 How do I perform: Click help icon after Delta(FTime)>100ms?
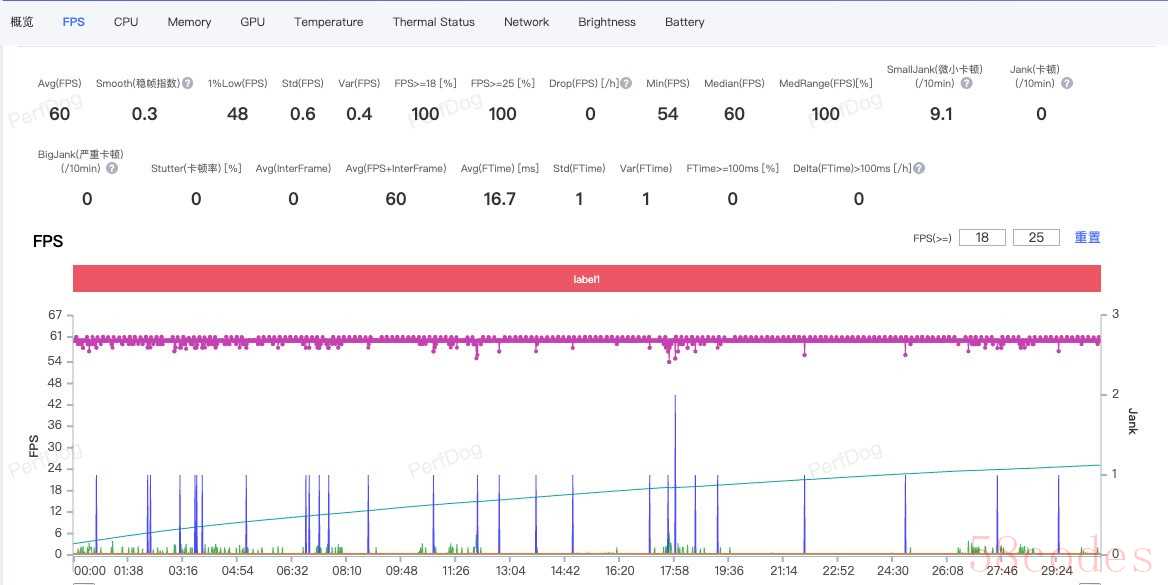tap(918, 168)
